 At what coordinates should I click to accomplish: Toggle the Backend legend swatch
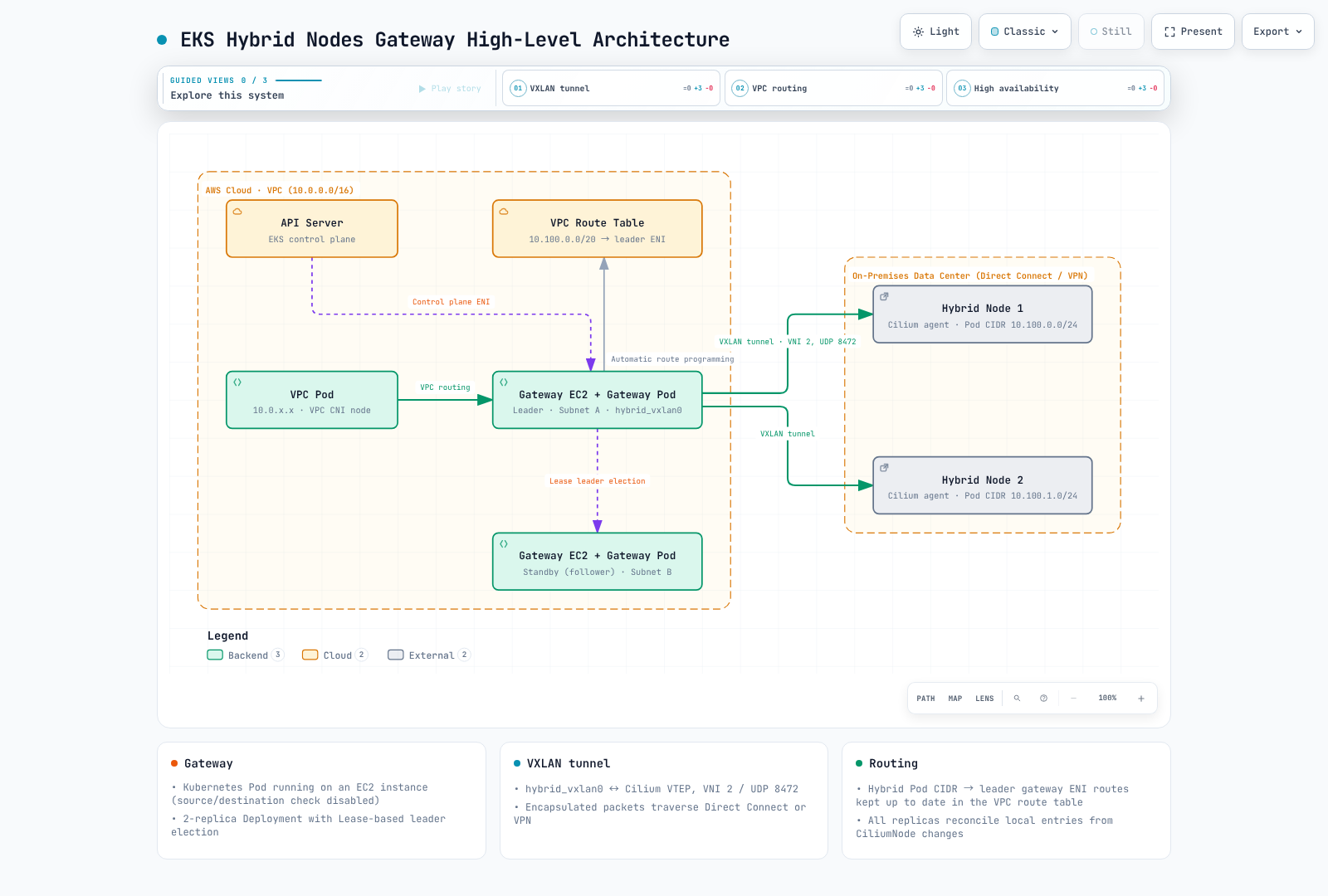pos(215,655)
